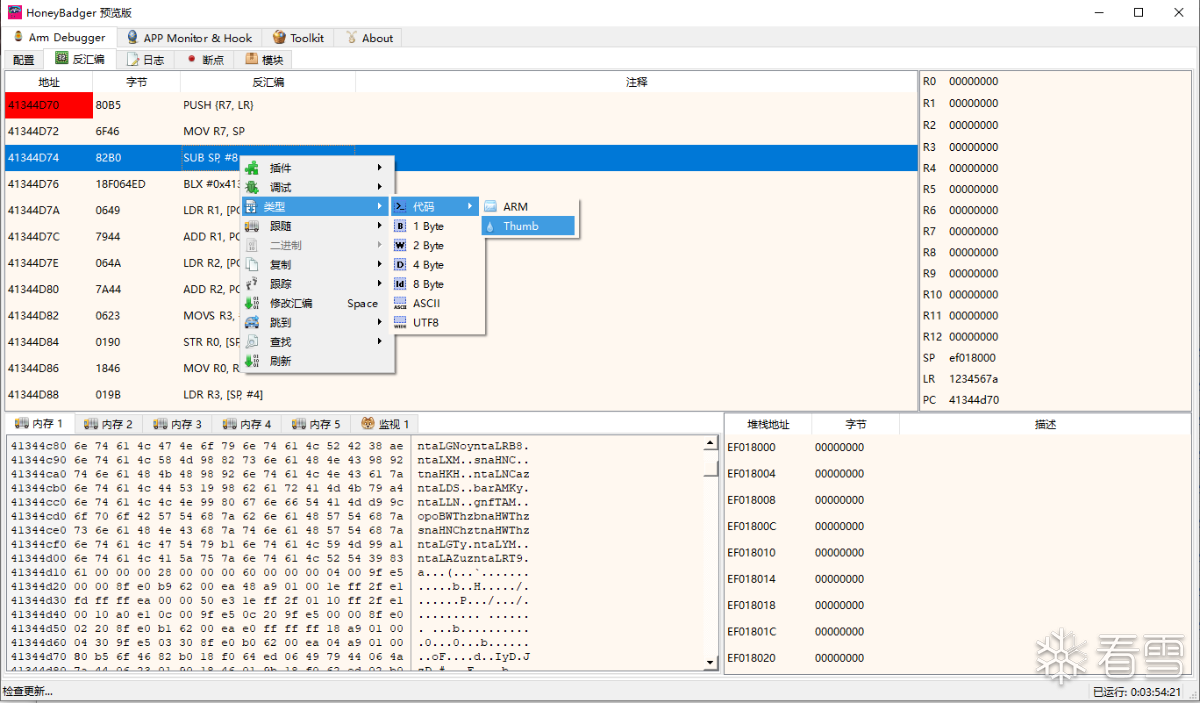Select stack address EF018000 row

(x=957, y=447)
